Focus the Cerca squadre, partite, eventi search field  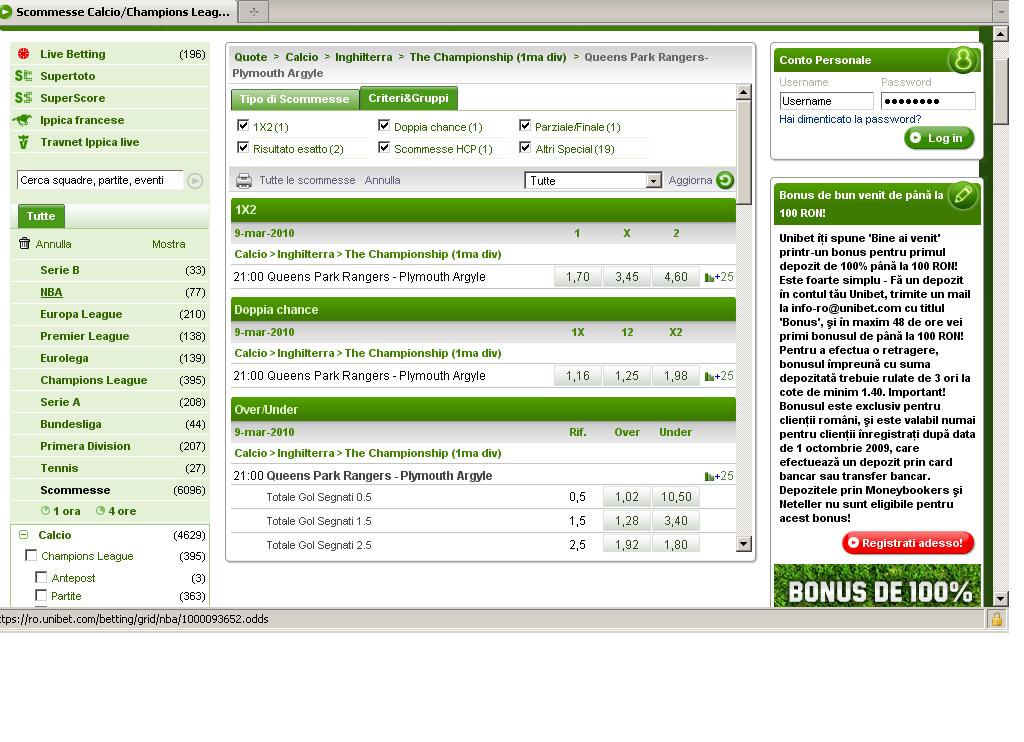[100, 180]
